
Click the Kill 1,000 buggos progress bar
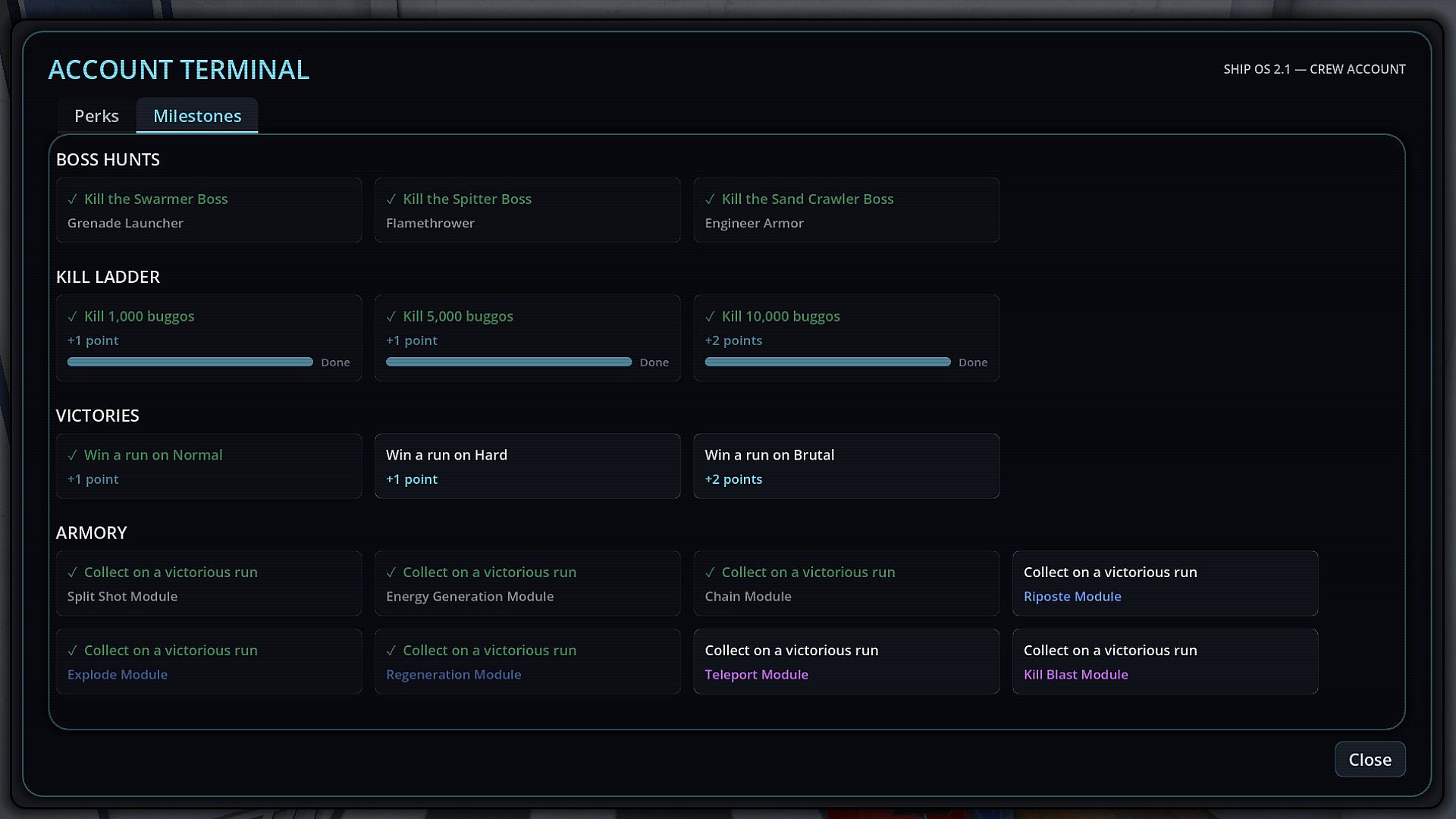click(190, 362)
